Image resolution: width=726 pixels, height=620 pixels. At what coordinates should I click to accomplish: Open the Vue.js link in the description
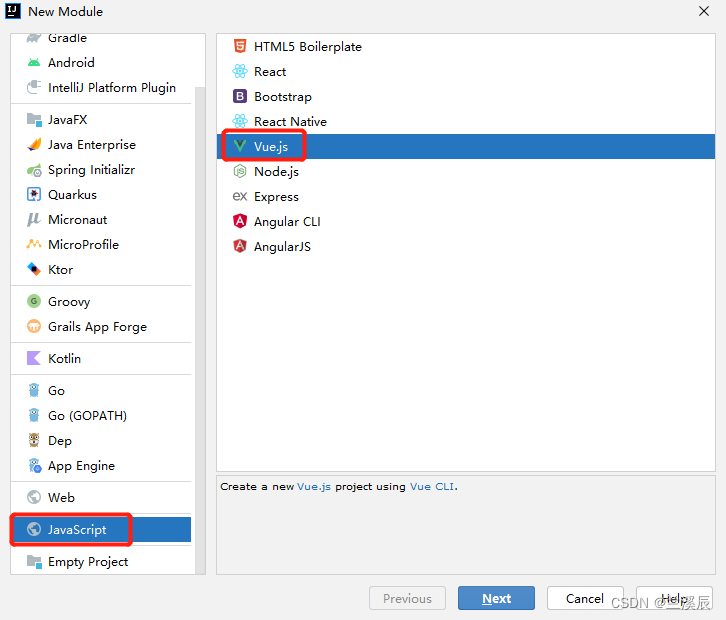tap(313, 487)
